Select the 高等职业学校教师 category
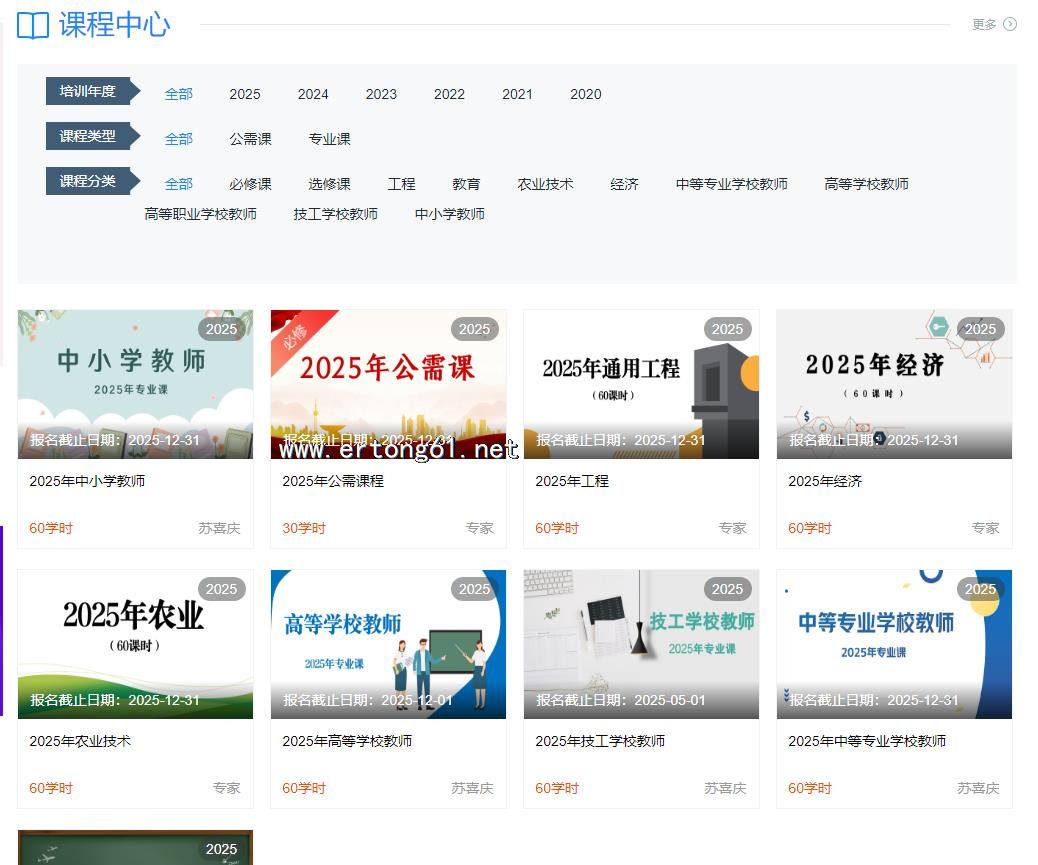 pyautogui.click(x=200, y=214)
